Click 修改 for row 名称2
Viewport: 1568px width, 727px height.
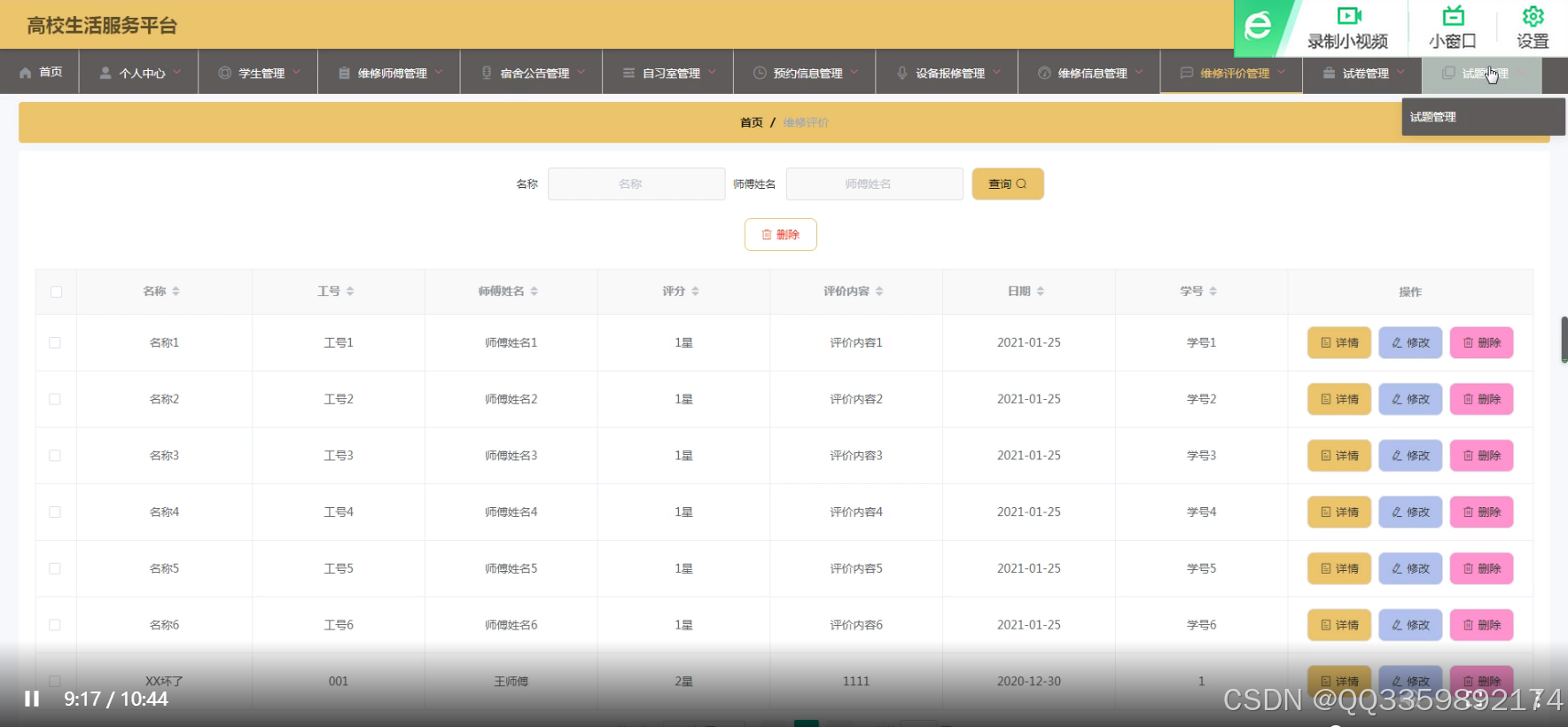1410,399
